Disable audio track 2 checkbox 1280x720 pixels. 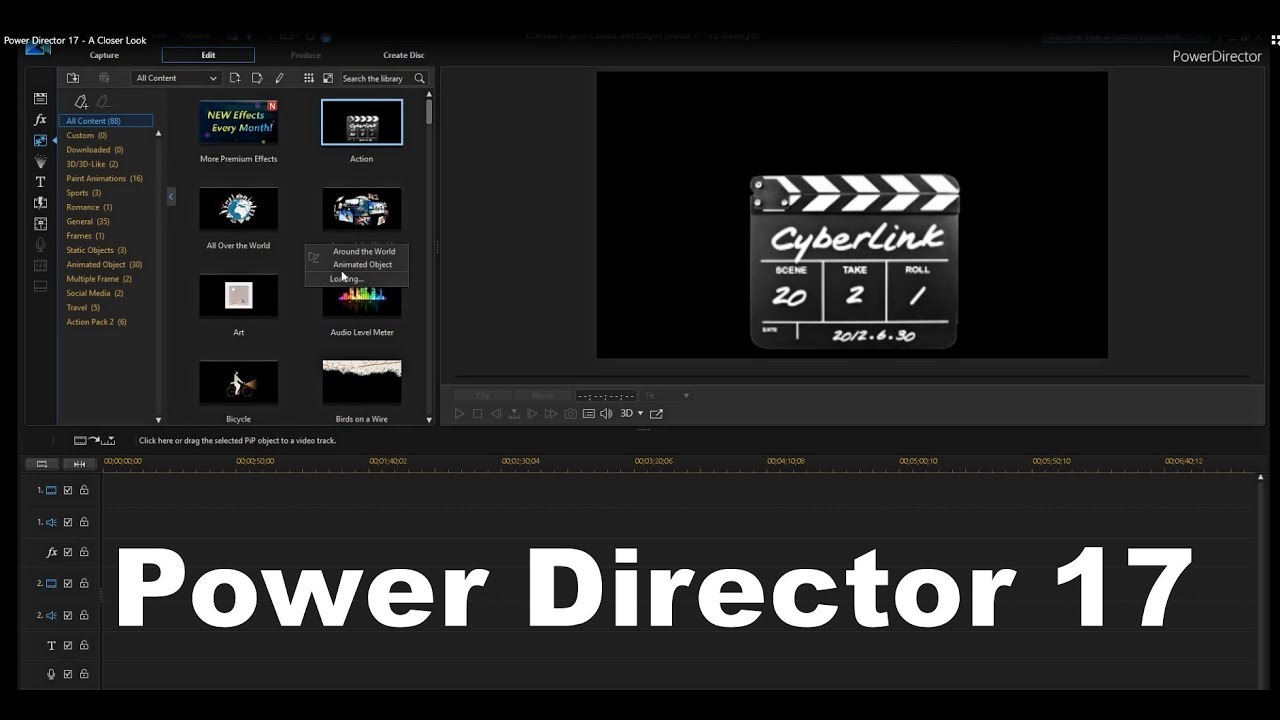pyautogui.click(x=68, y=615)
